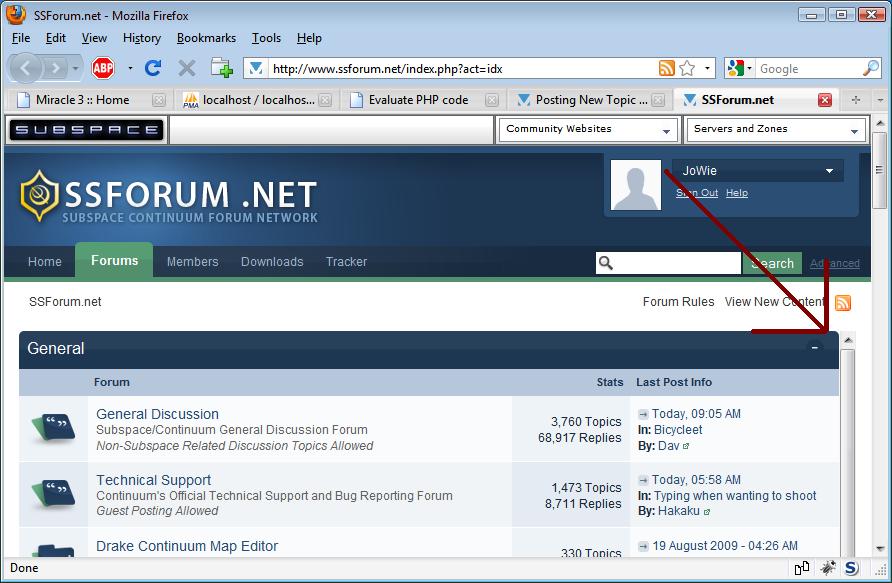Click the forum RSS icon beside View New Content

pos(843,303)
